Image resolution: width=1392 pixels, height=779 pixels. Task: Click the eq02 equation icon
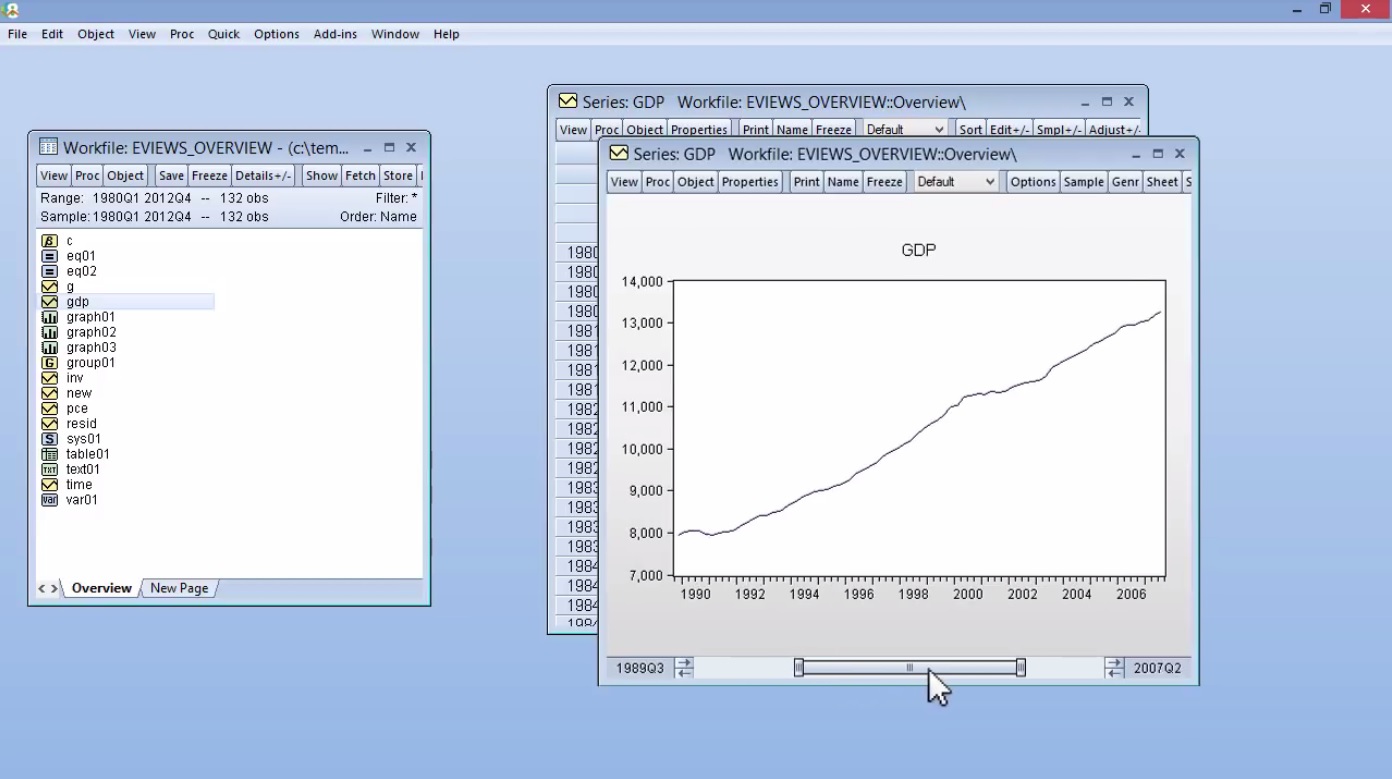click(49, 271)
